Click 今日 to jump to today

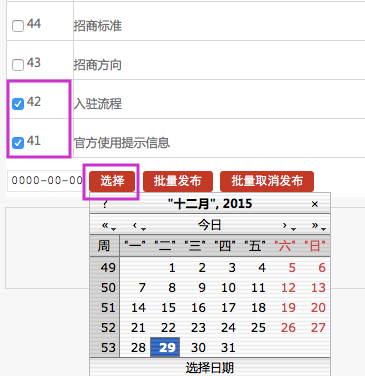210,225
